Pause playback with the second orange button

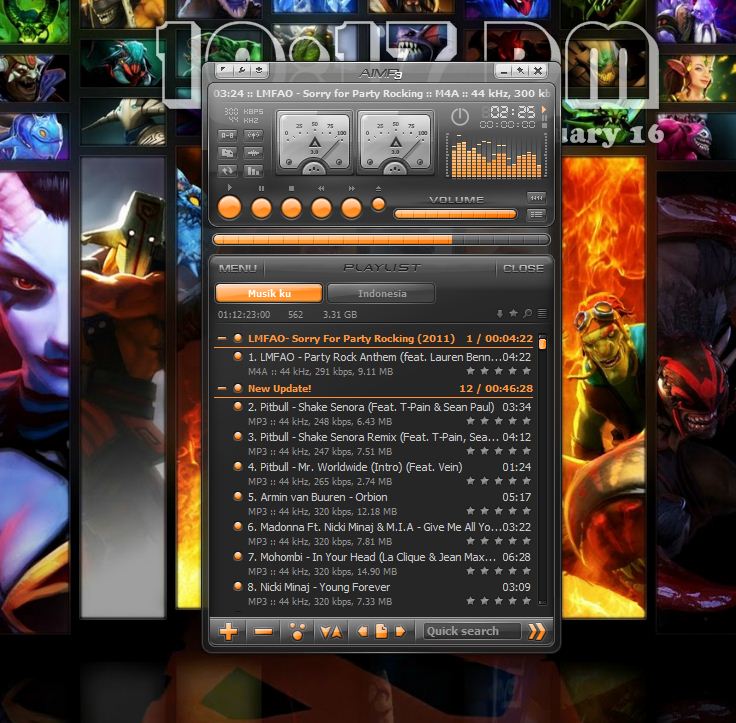click(261, 208)
